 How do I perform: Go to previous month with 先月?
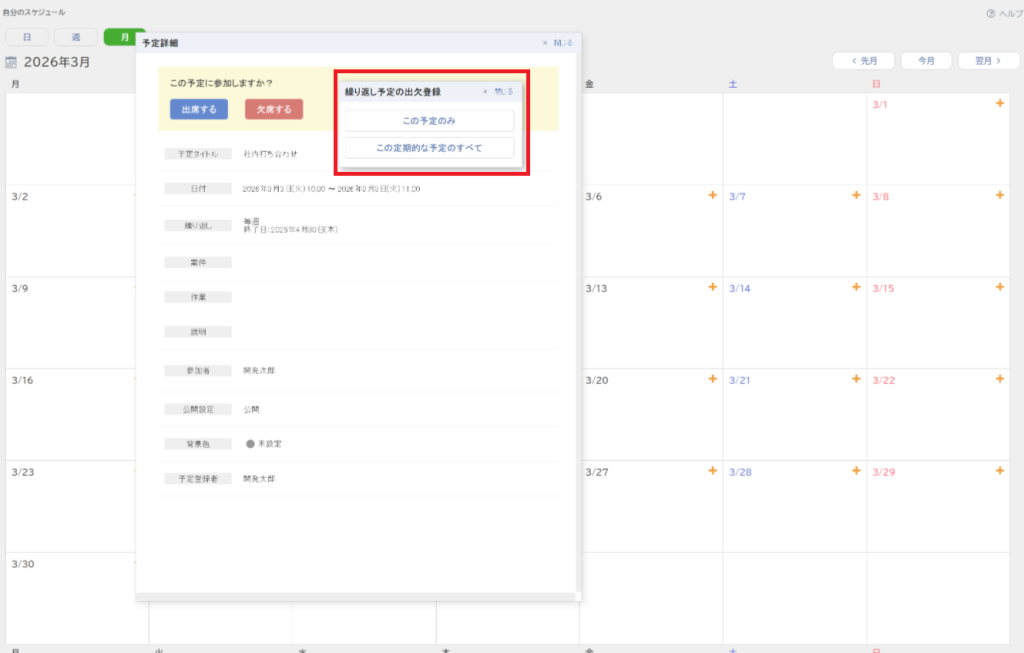(863, 61)
